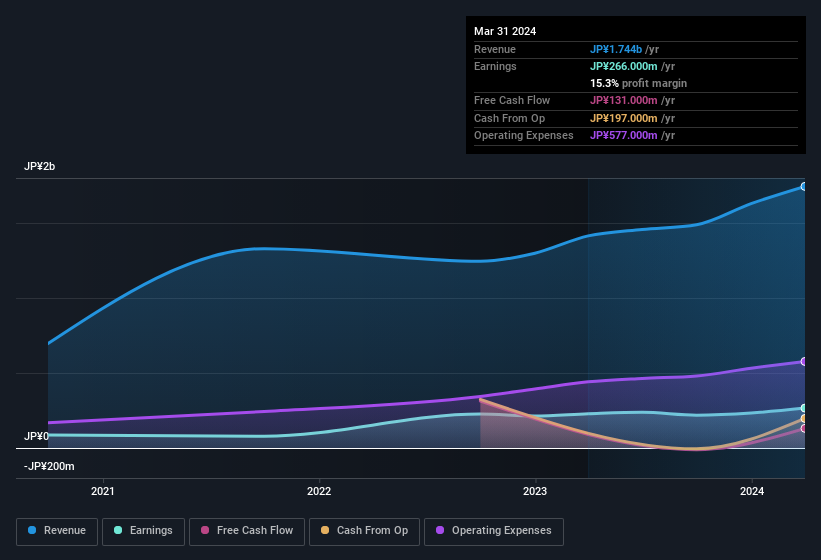
Task: Toggle the Cash From Op legend button
Action: pos(364,531)
